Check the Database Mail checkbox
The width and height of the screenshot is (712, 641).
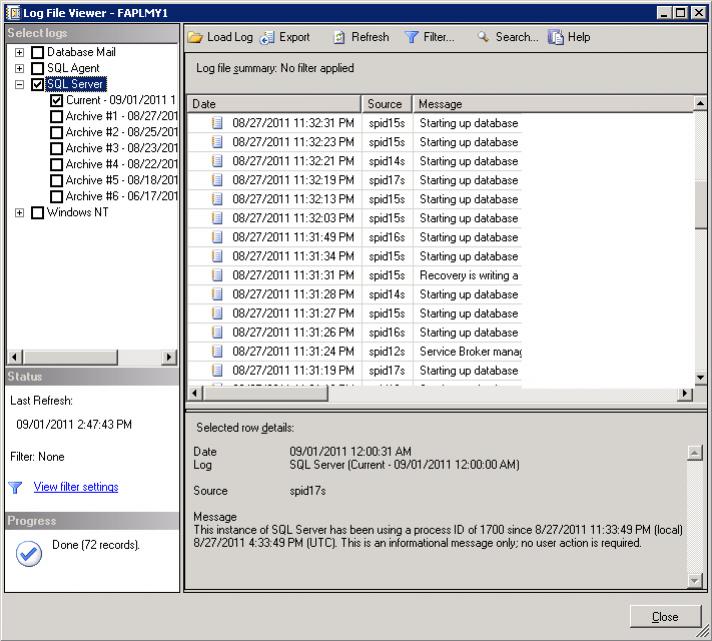(38, 52)
